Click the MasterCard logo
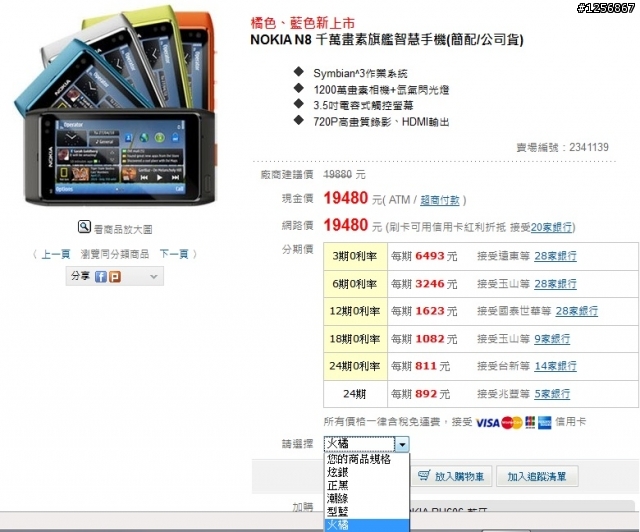 point(512,423)
